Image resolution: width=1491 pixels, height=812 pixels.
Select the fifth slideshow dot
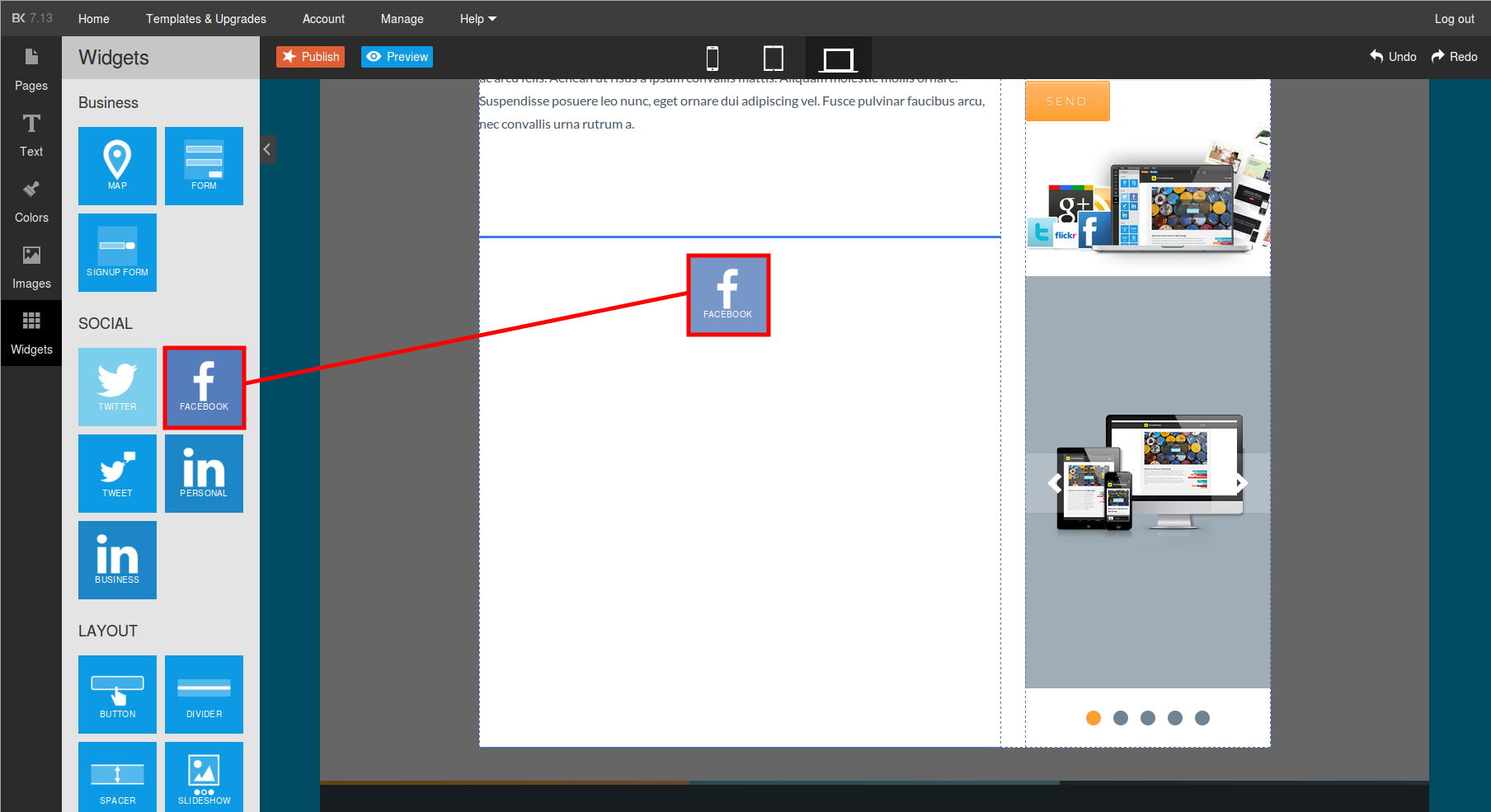point(1202,718)
